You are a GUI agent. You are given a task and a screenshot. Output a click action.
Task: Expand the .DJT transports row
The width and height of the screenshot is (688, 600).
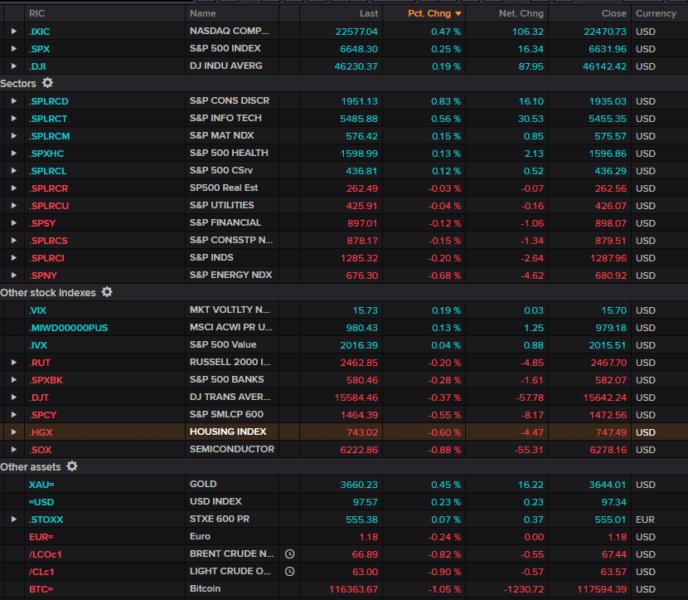[14, 397]
